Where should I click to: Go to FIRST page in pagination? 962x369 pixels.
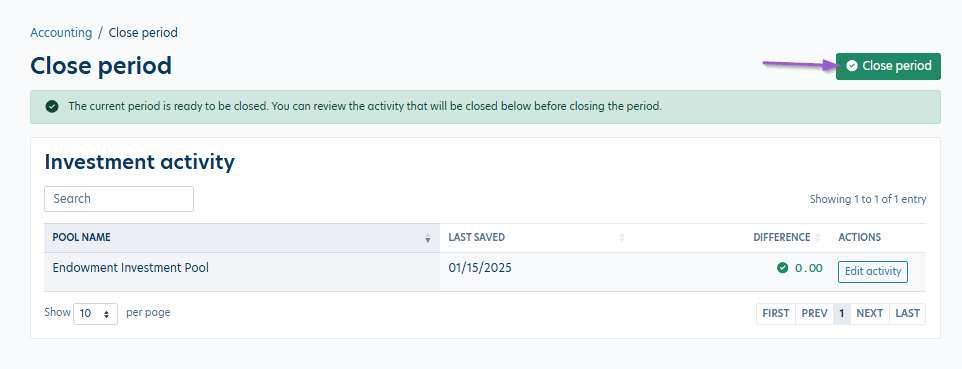point(775,314)
